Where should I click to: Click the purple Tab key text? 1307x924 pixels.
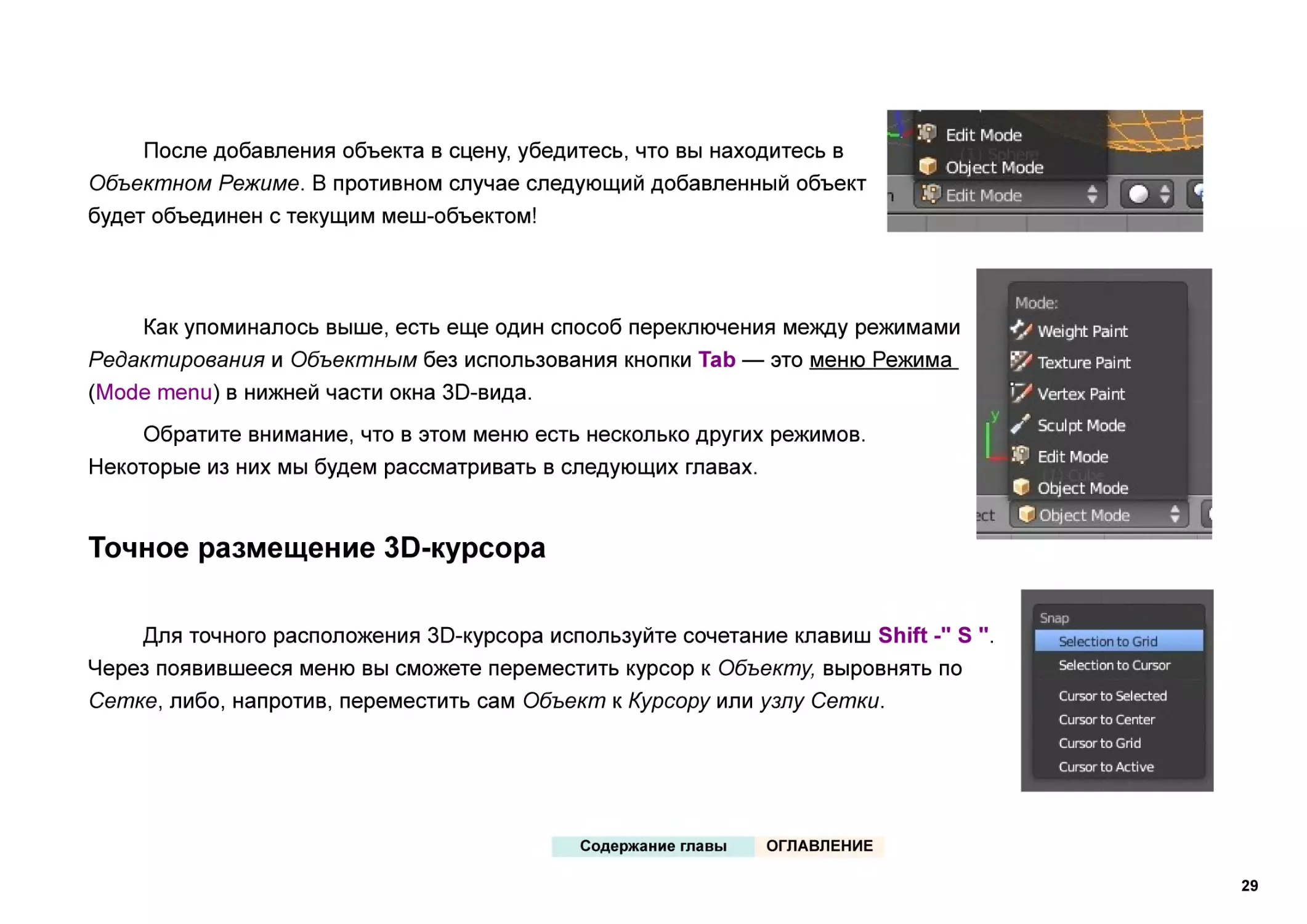[x=717, y=360]
